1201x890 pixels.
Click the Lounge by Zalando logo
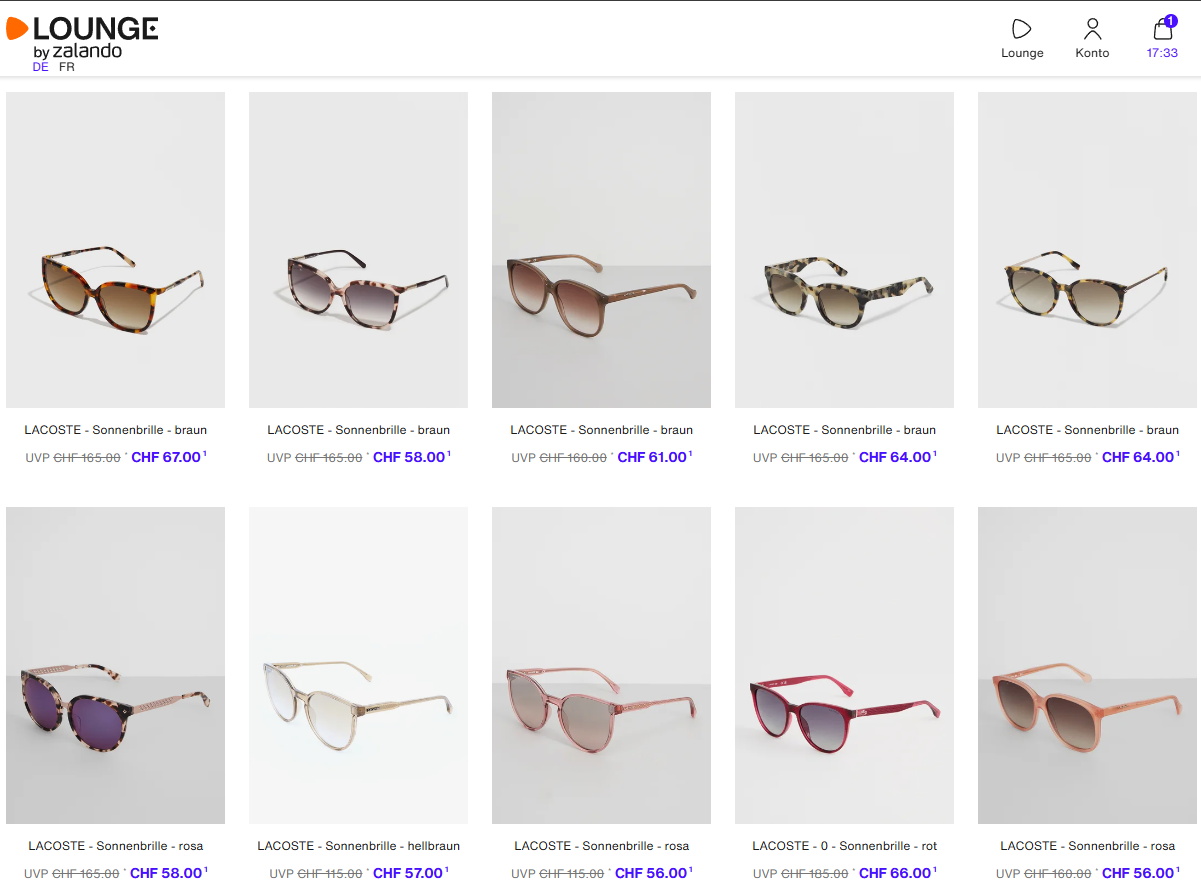coord(82,38)
